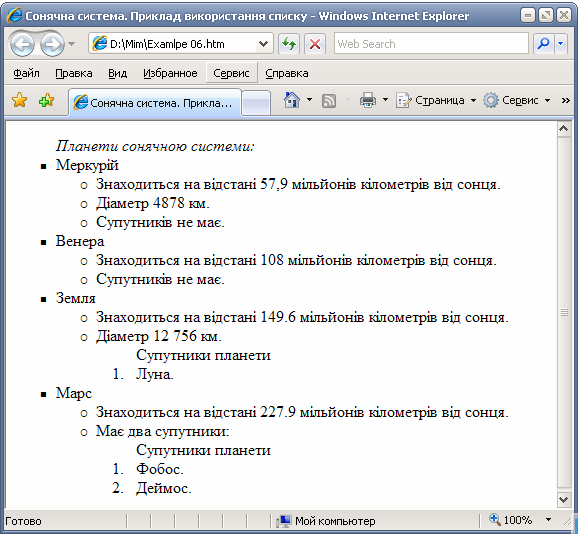Click the line mentioning 57,9 мільйонів кілометрів

(298, 184)
